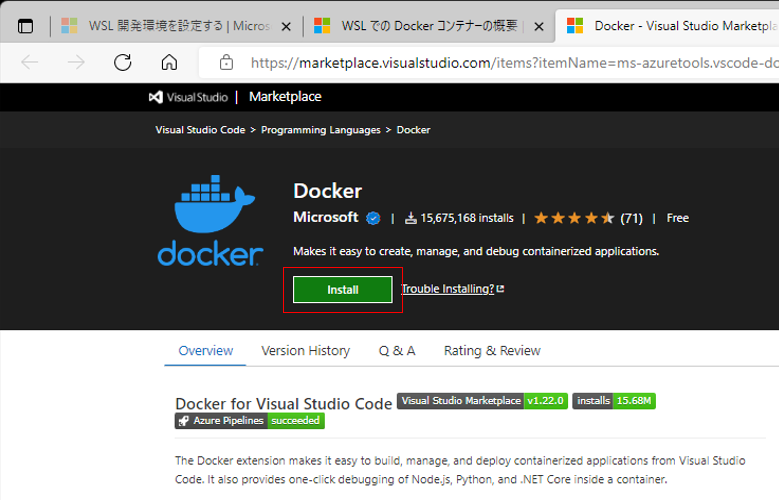Click the 15,675,168 installs count
This screenshot has width=779, height=500.
coord(467,218)
